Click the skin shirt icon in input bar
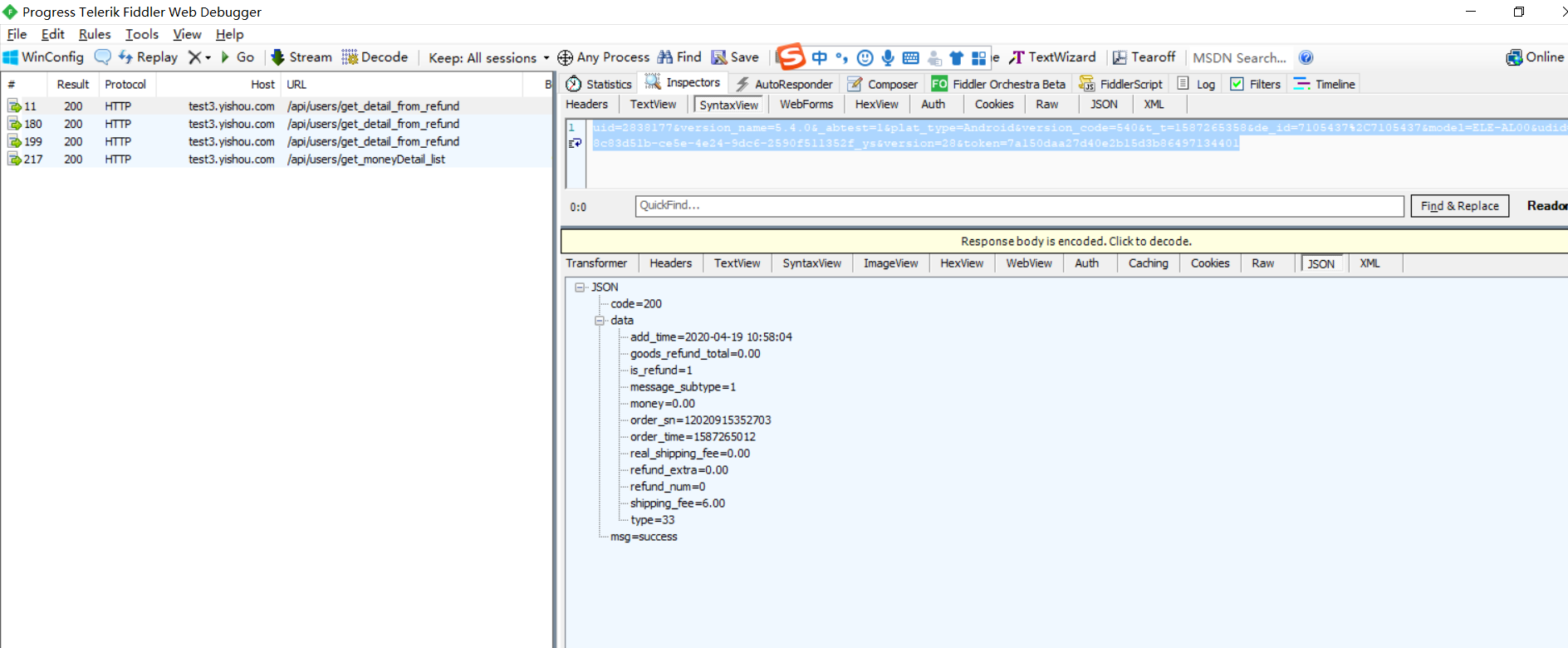 point(957,57)
